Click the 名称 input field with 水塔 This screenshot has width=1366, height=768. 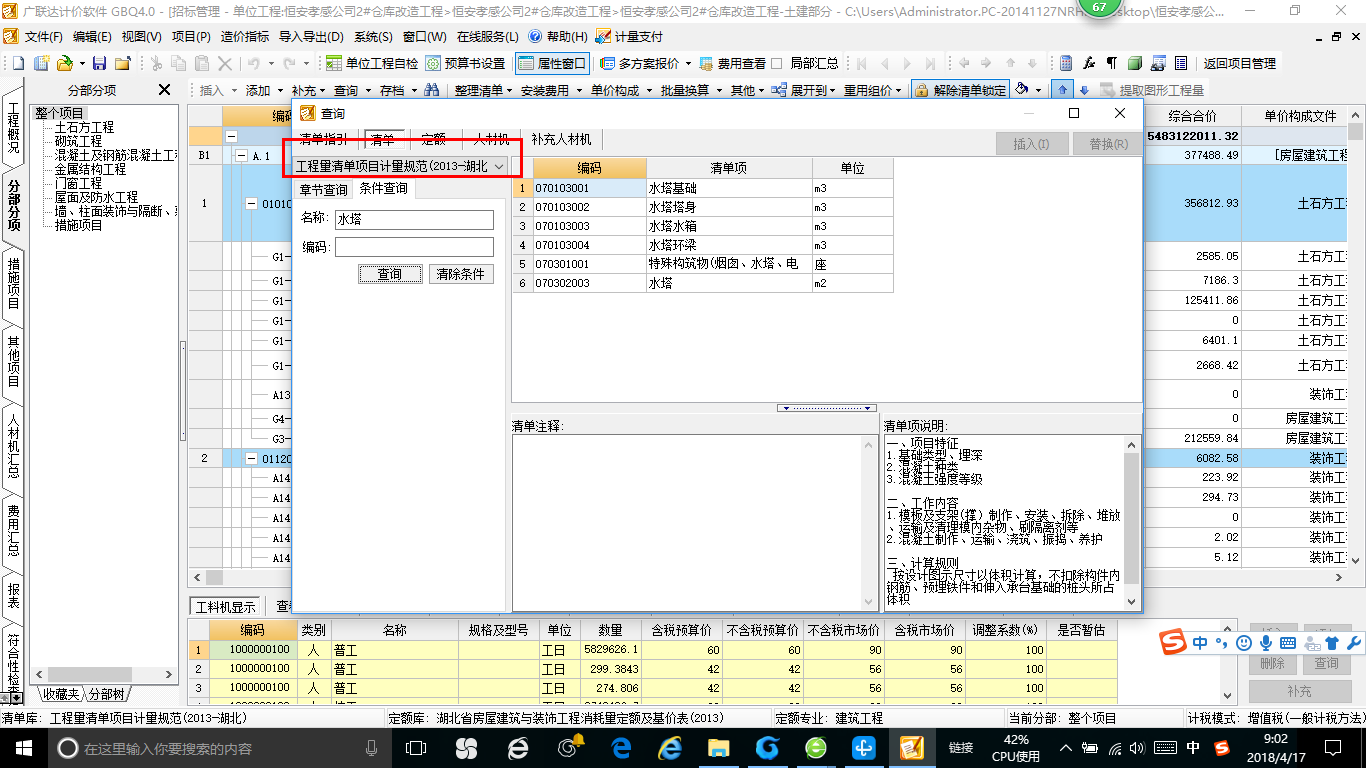[414, 220]
